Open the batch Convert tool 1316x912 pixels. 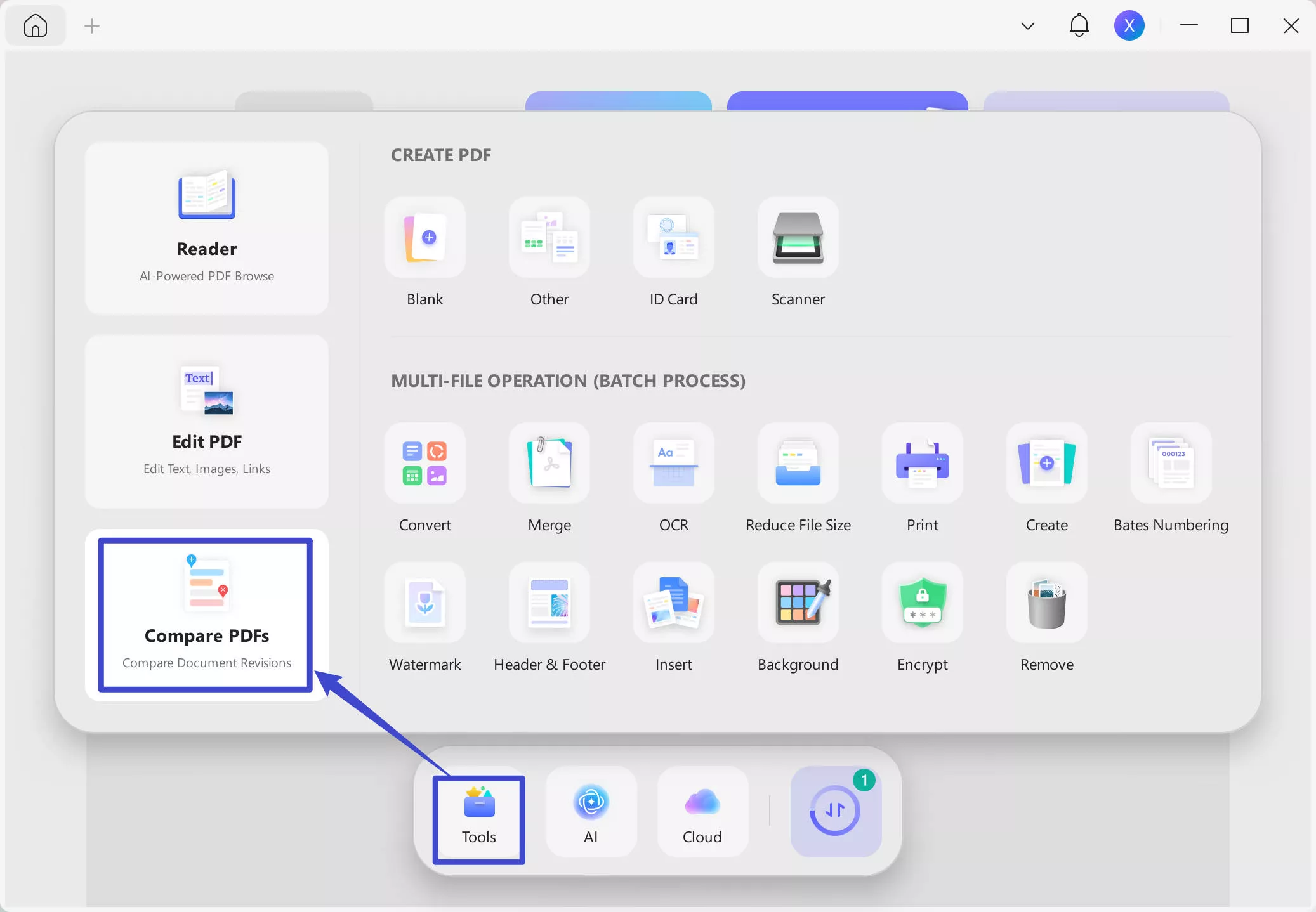point(424,463)
